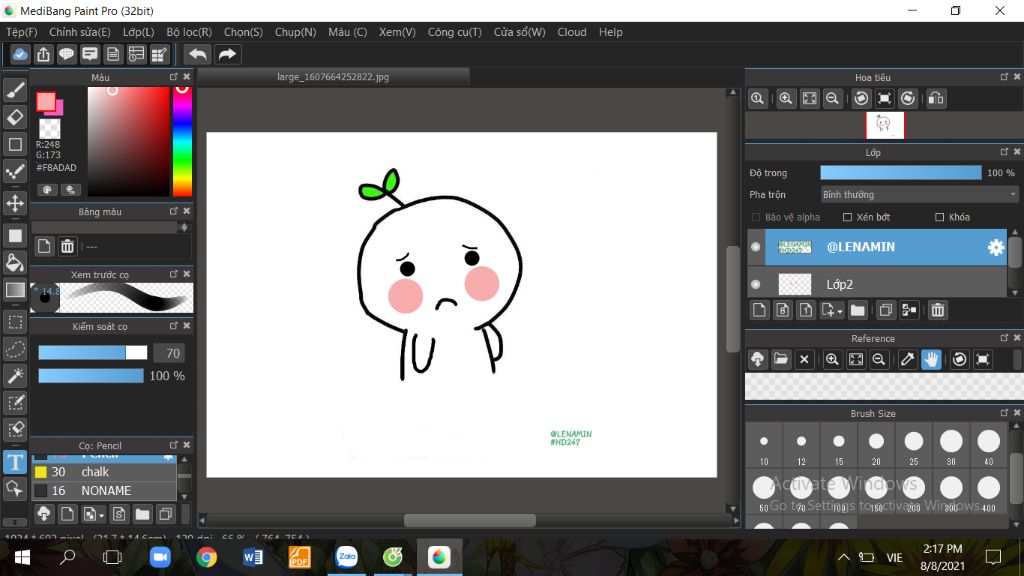The height and width of the screenshot is (576, 1024).
Task: Choose brush size 40 preset
Action: [989, 447]
